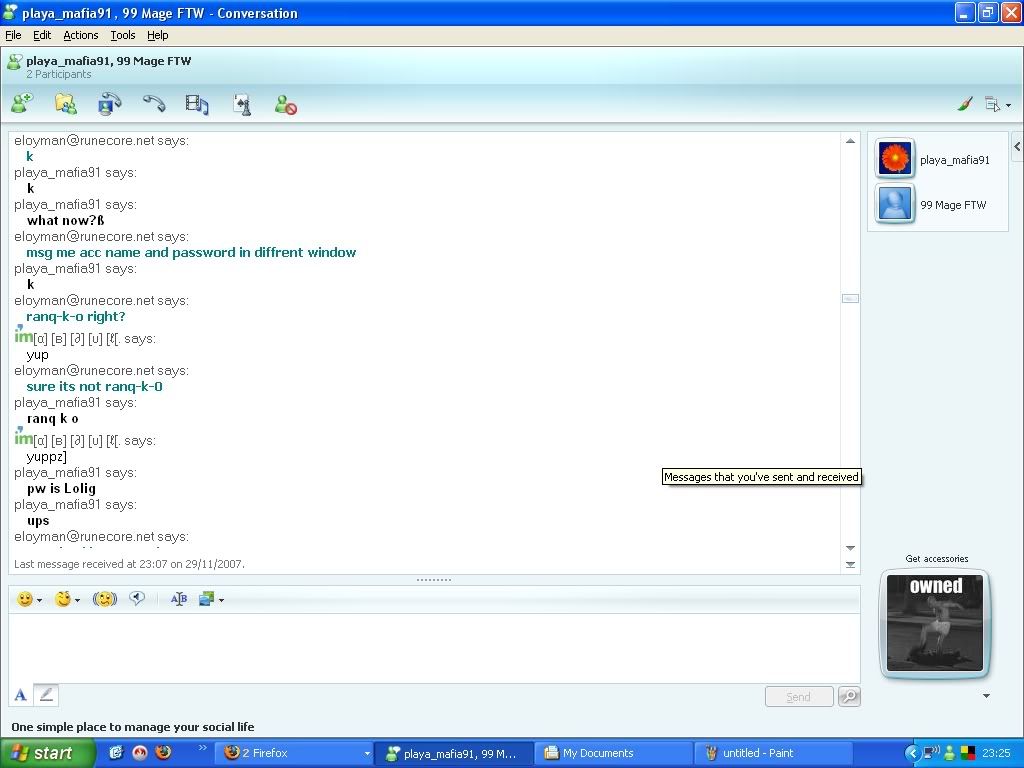The image size is (1024, 768).
Task: Click the phone handset call icon
Action: [153, 103]
